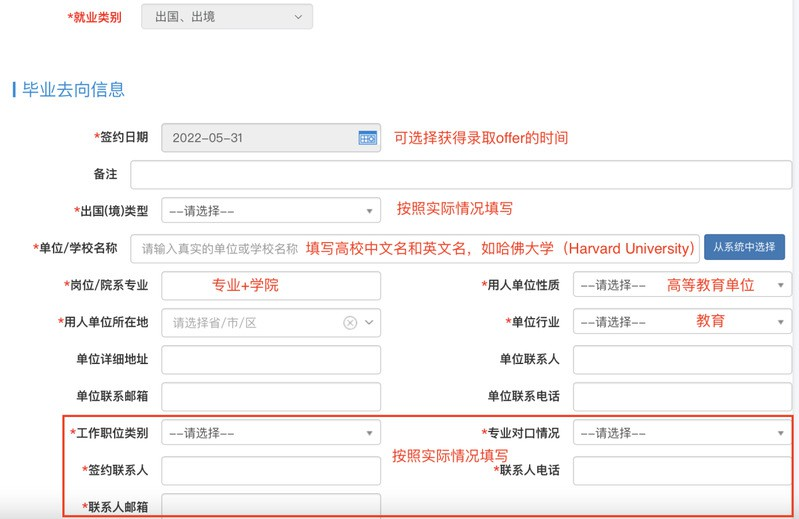
Task: Clear the 用人单位所在地 selection with X icon
Action: pyautogui.click(x=350, y=323)
